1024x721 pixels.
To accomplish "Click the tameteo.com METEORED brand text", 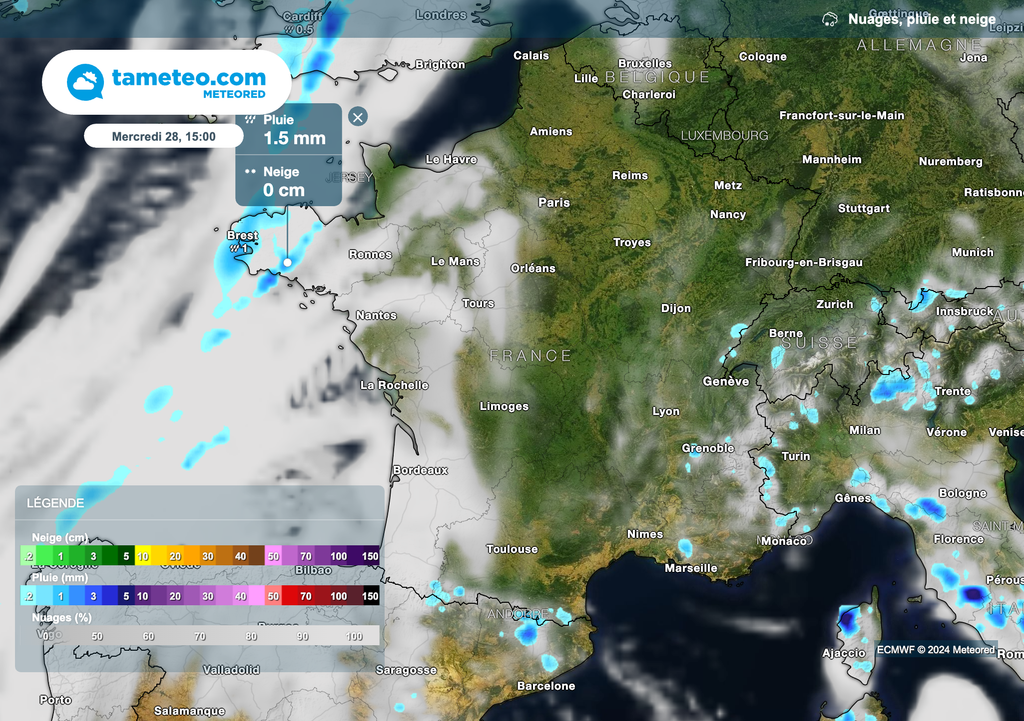I will pos(189,82).
